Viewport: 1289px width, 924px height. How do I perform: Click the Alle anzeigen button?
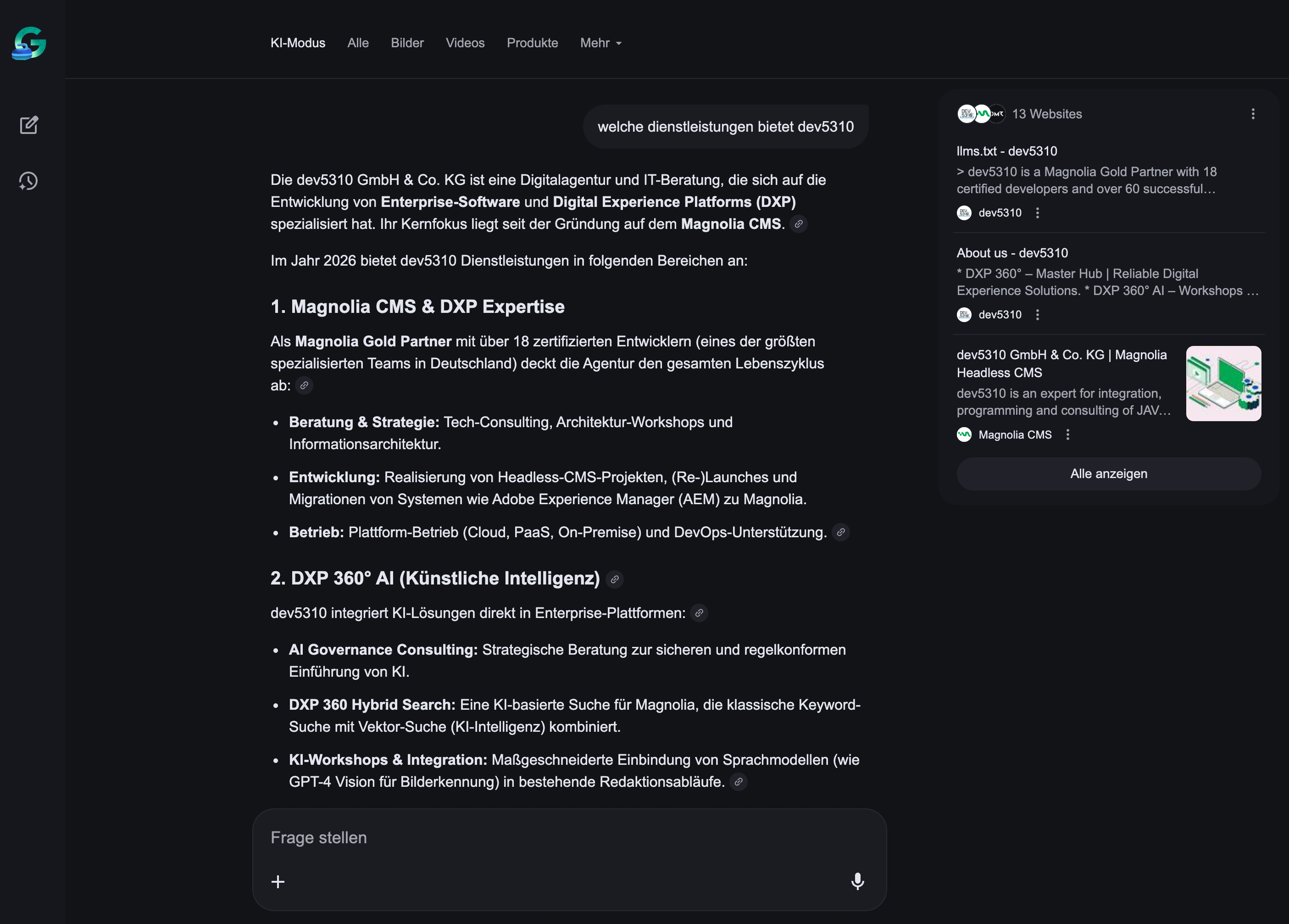click(x=1108, y=474)
